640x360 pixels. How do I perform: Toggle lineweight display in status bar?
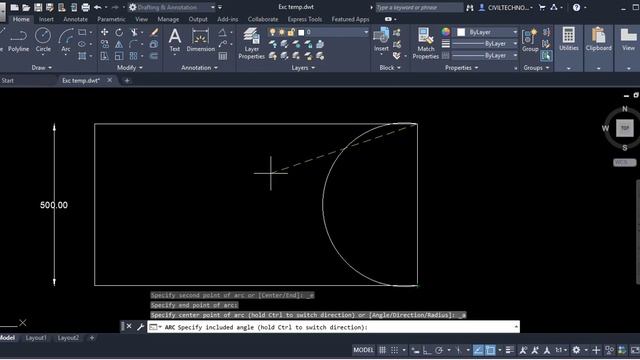click(509, 350)
